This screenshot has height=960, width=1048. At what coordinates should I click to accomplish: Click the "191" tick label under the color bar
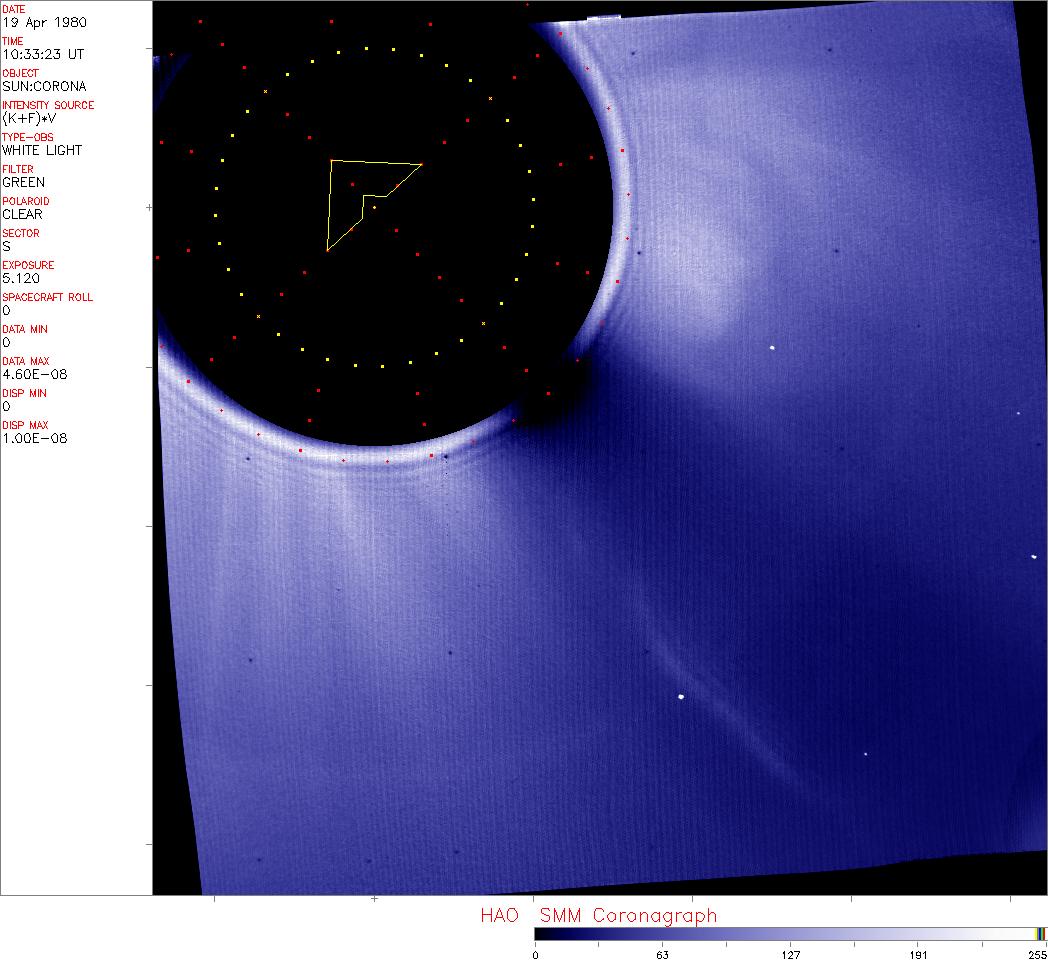[918, 955]
